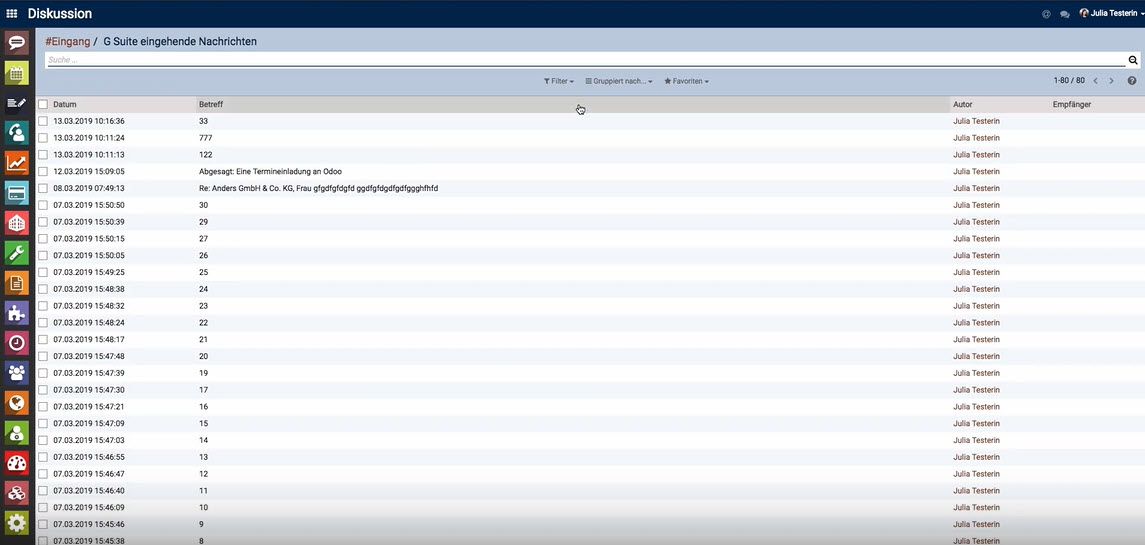Check the row dated 13.03.2019 10:16:36
Image resolution: width=1145 pixels, height=545 pixels.
[43, 121]
